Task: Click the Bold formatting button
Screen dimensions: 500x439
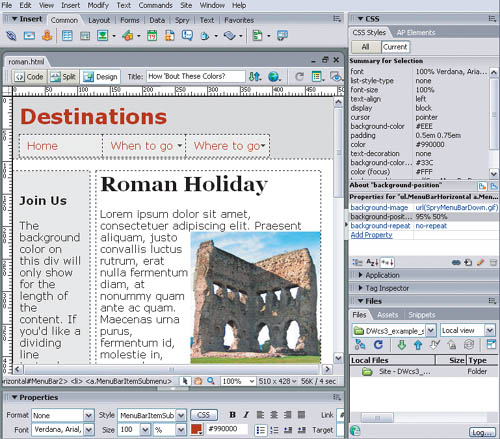Action: coord(233,415)
